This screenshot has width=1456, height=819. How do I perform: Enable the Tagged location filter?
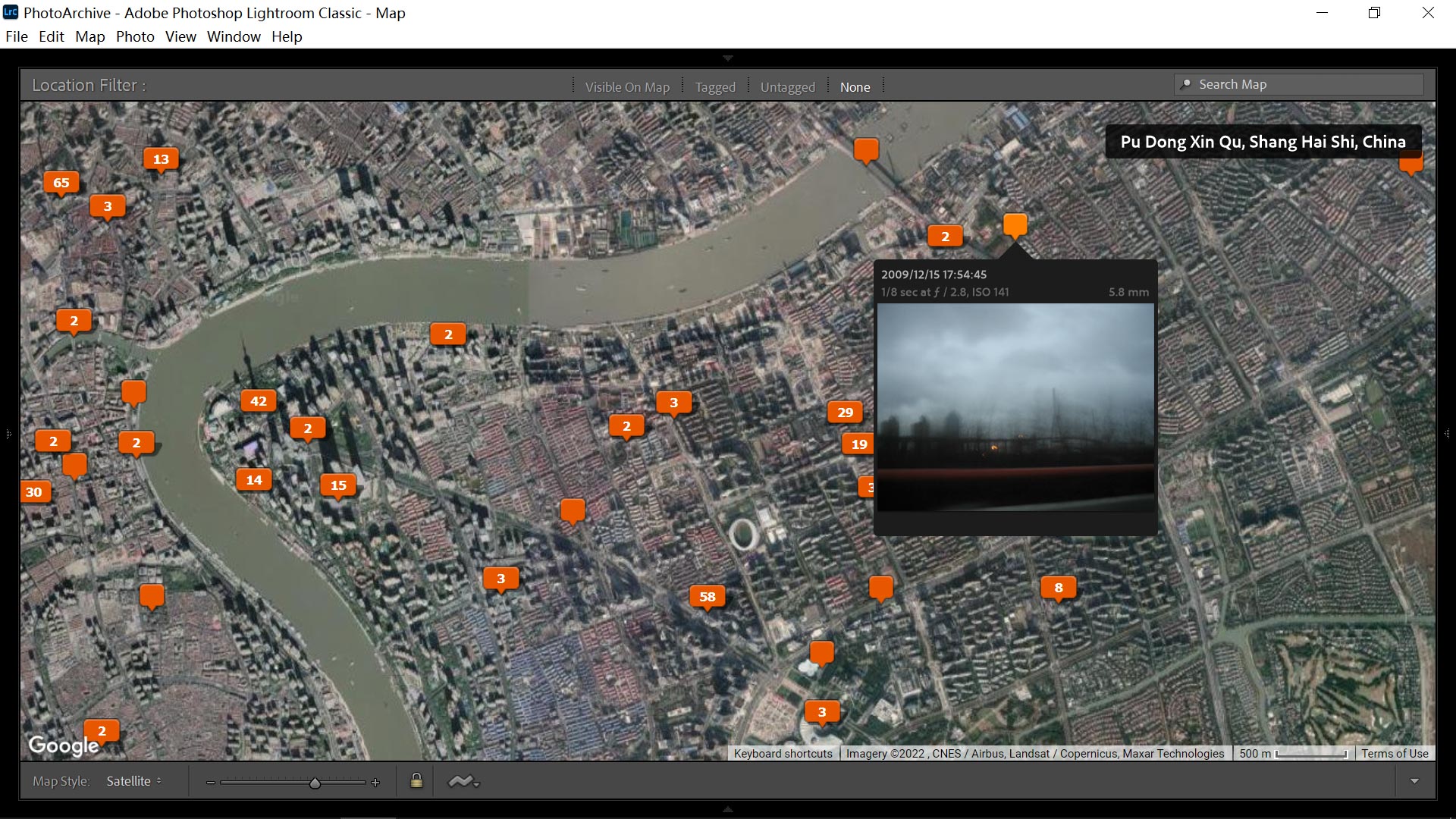(715, 87)
